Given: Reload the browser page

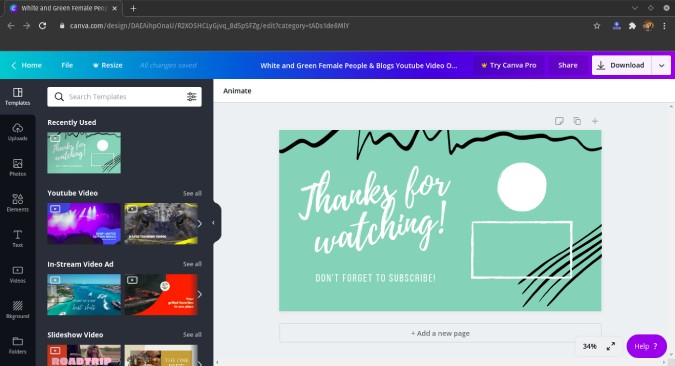Looking at the screenshot, I should (x=42, y=26).
